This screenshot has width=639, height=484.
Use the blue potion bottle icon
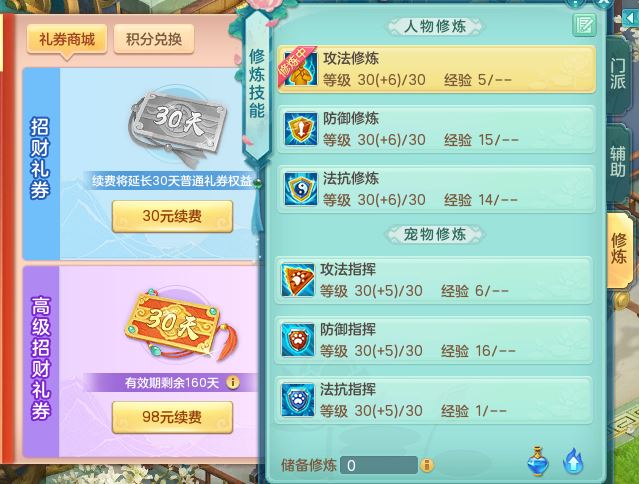(x=538, y=461)
